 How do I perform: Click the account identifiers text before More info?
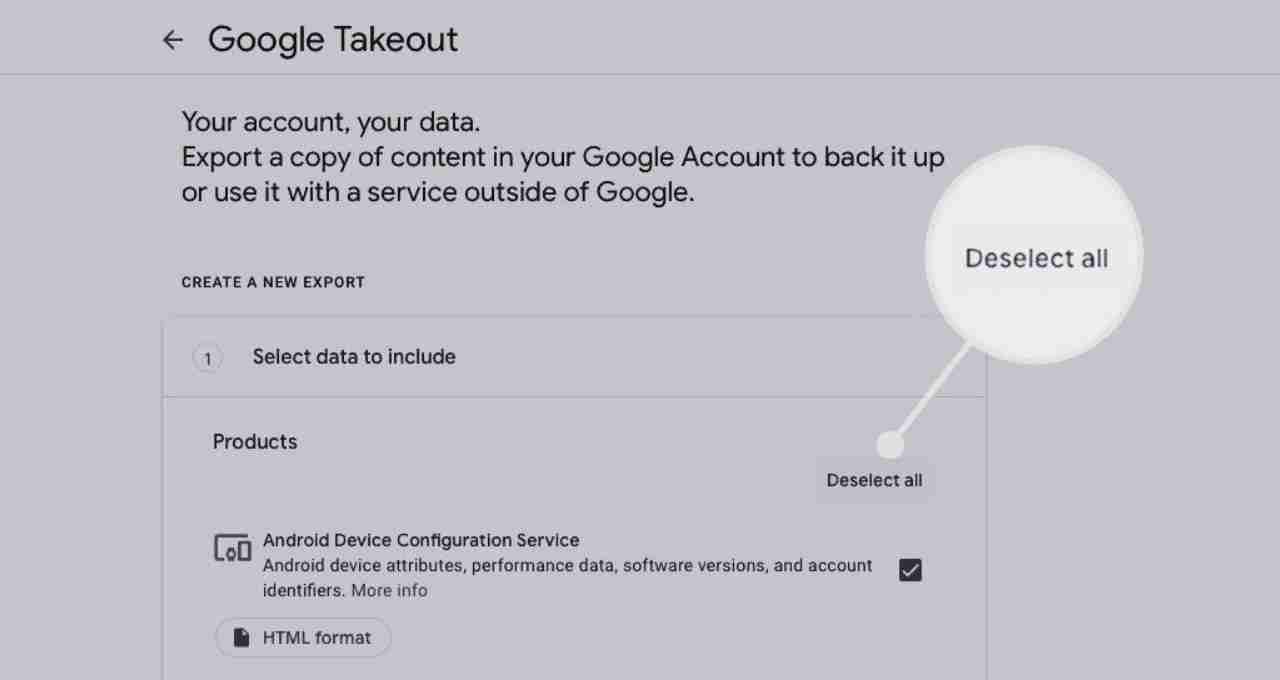click(305, 591)
